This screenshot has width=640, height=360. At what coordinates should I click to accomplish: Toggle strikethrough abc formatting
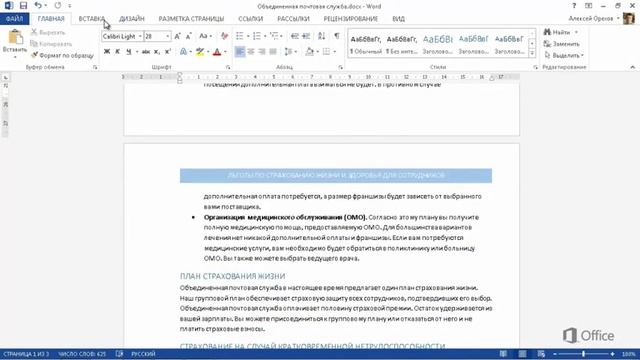tap(145, 52)
